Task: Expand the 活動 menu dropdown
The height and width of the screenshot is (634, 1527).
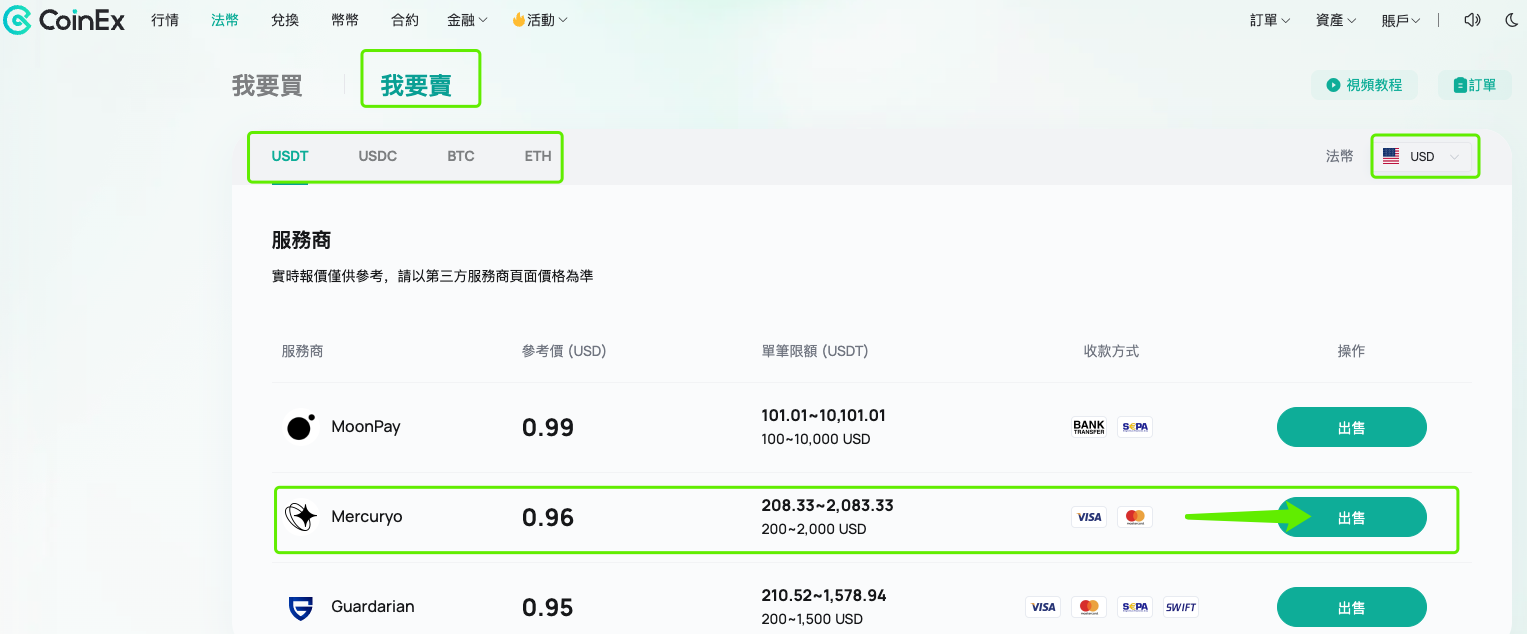Action: point(540,20)
